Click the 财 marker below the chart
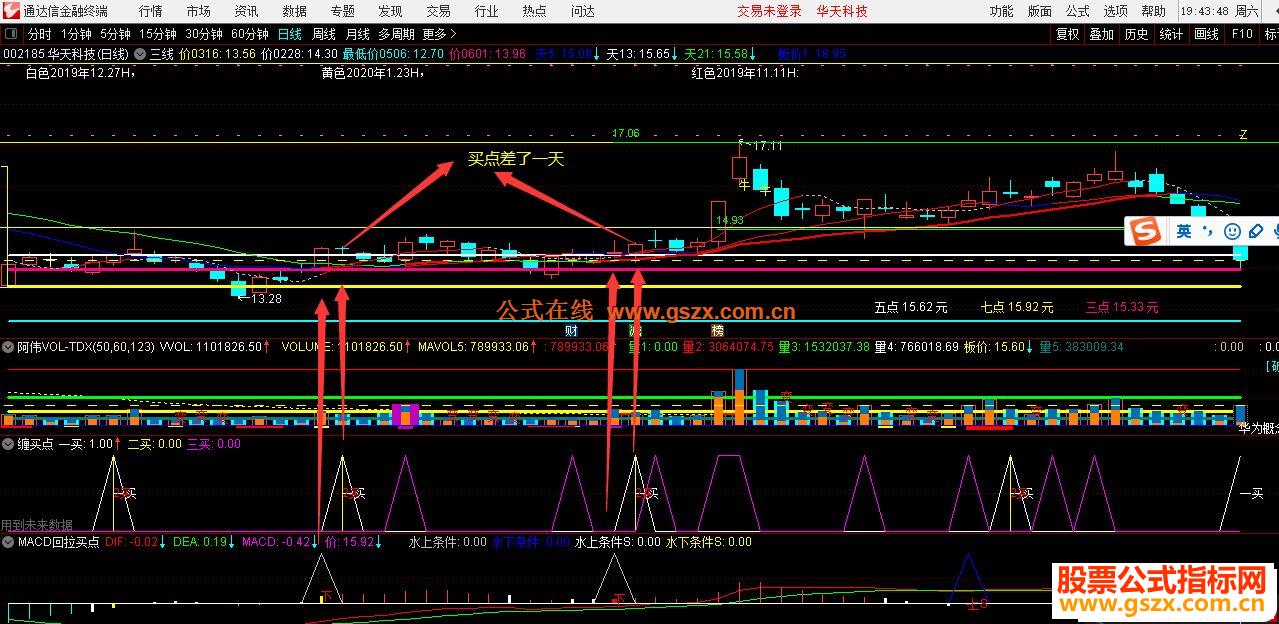This screenshot has height=624, width=1279. click(571, 330)
